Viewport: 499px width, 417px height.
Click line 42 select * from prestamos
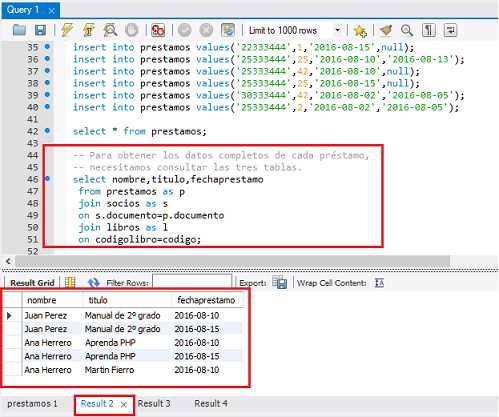point(140,131)
